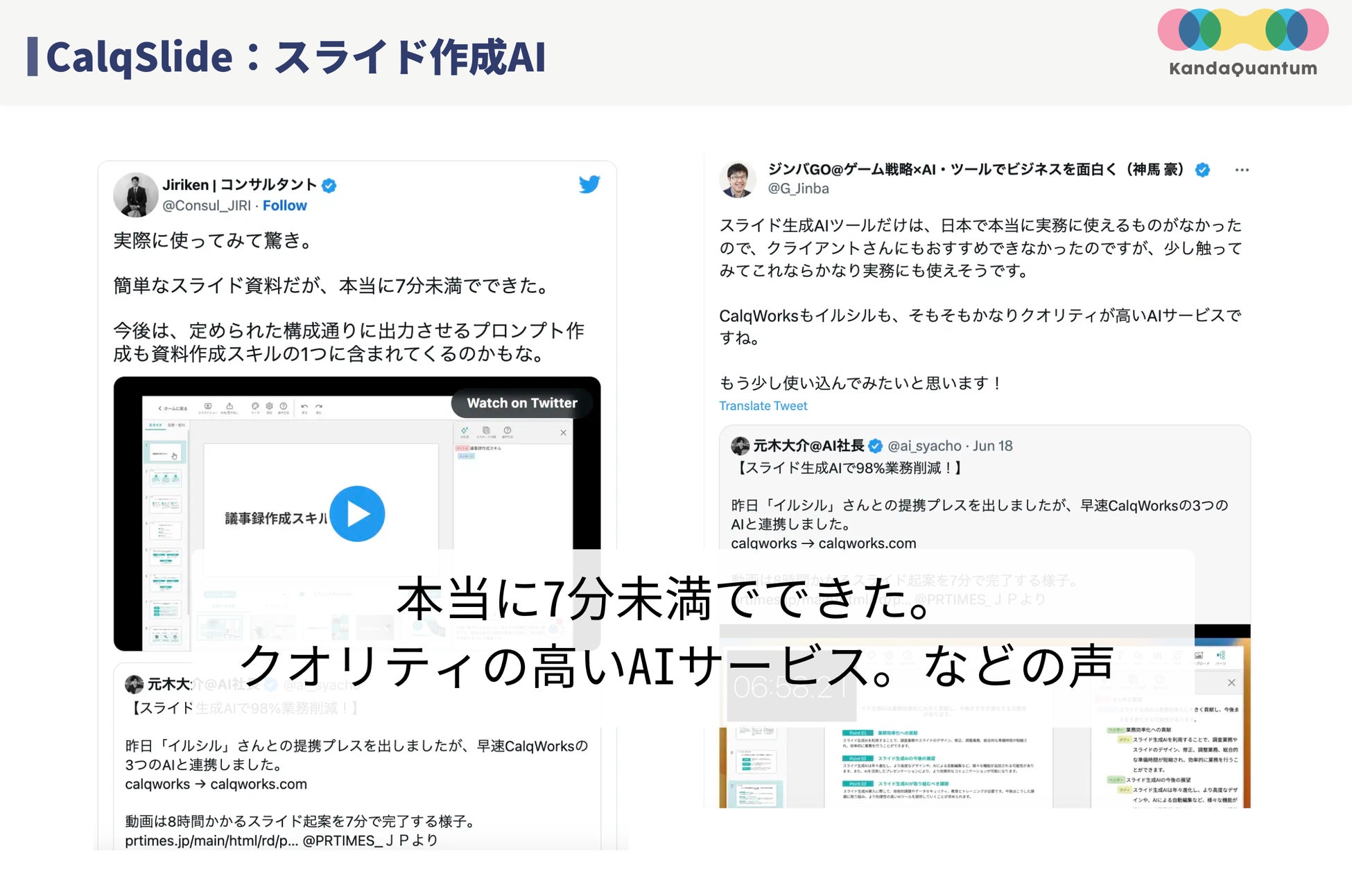
Task: Close the right panel inside the video
Action: (563, 432)
